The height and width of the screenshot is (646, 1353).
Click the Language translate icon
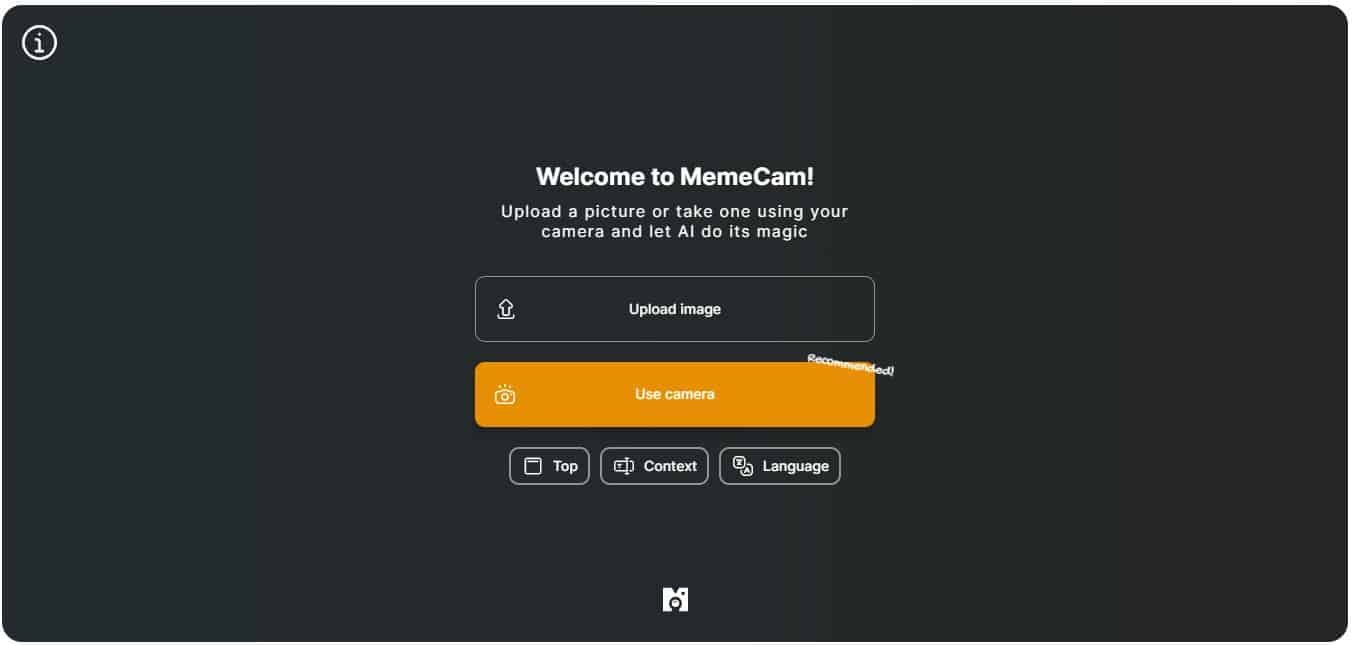click(x=743, y=466)
